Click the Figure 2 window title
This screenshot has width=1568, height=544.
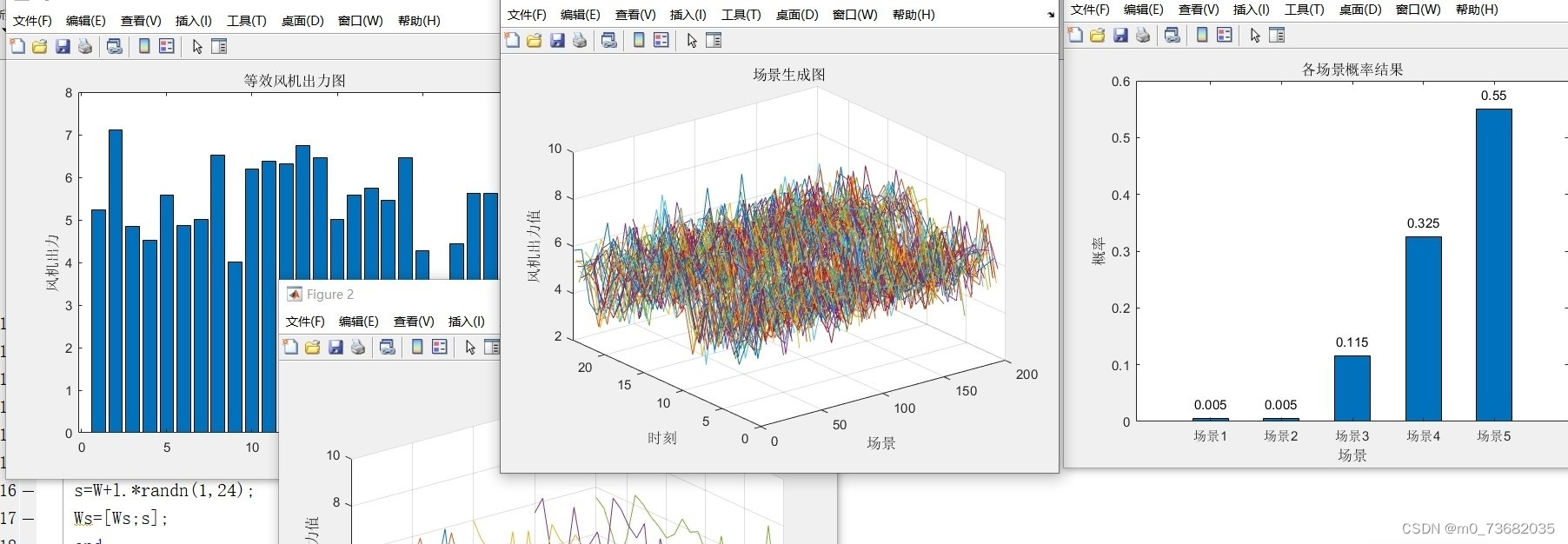330,295
